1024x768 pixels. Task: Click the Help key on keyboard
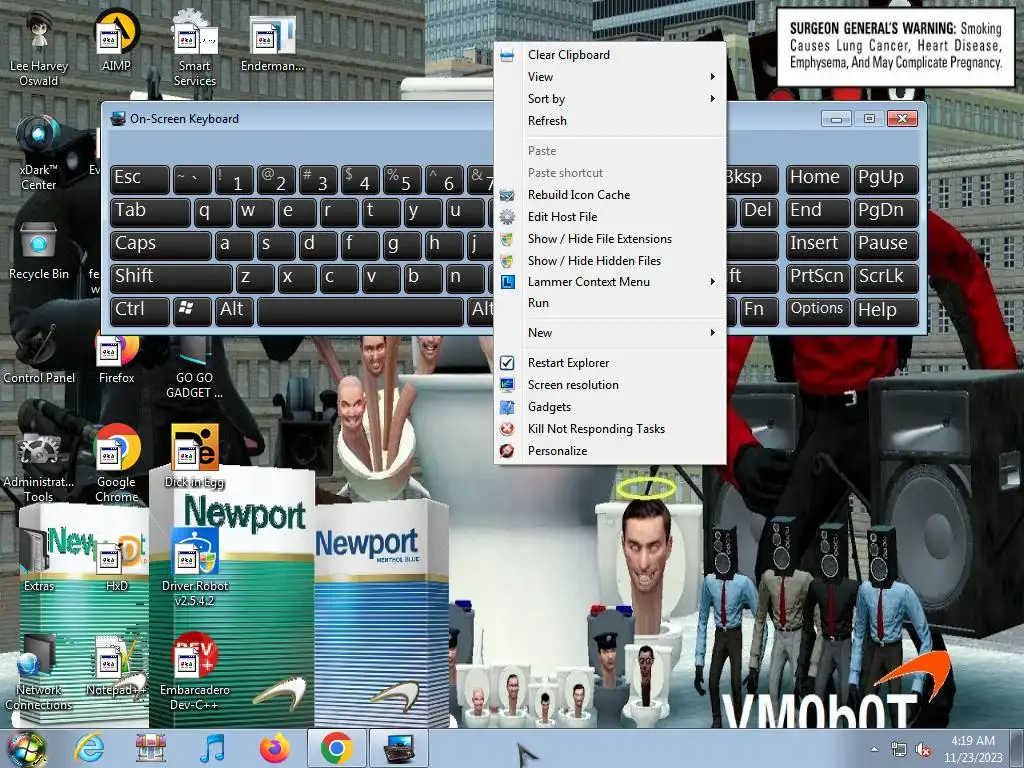886,310
